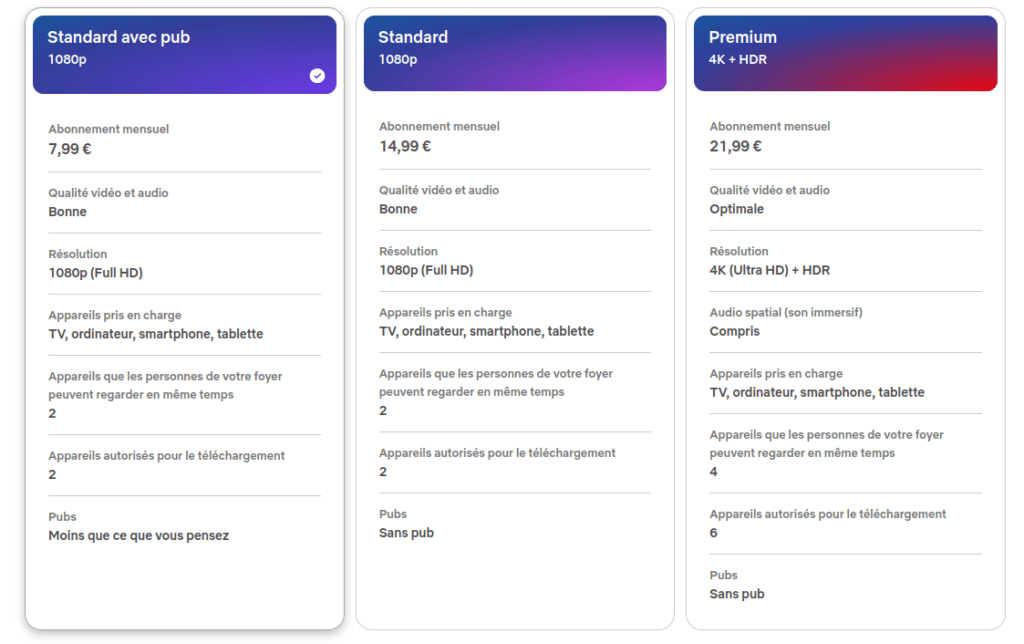Click 'Abonnement mensuel' label in Premium card
Viewport: 1024px width, 644px height.
click(x=770, y=126)
